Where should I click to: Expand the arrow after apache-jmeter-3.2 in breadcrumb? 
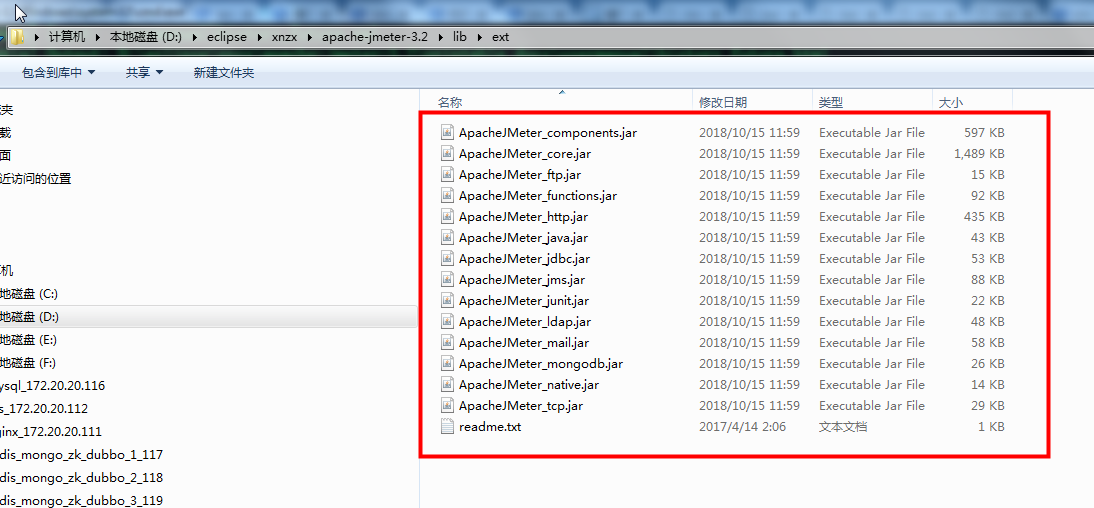[440, 37]
